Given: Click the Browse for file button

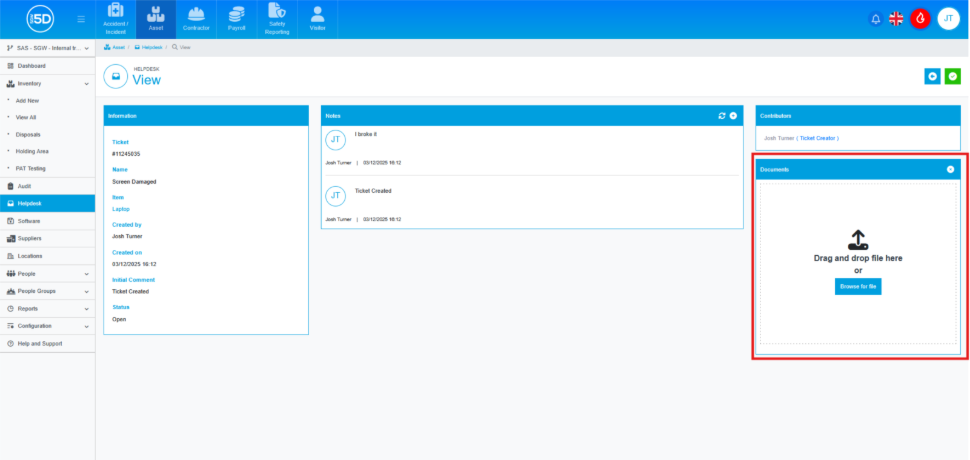Looking at the screenshot, I should pos(858,287).
